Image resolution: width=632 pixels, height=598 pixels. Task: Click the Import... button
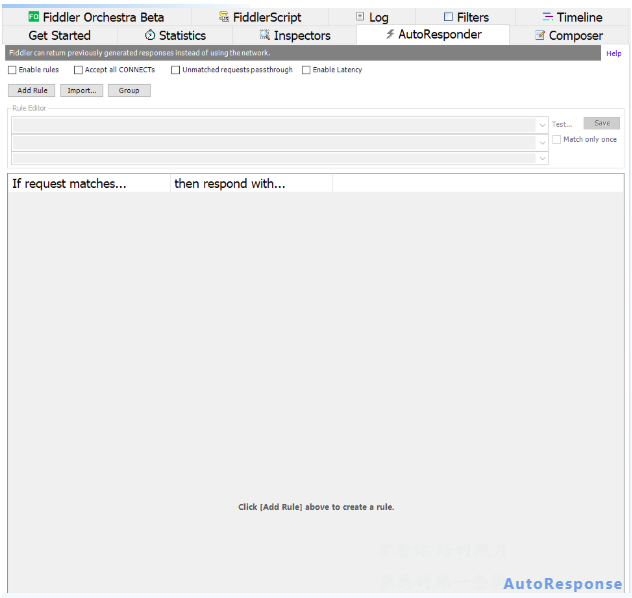(x=82, y=91)
